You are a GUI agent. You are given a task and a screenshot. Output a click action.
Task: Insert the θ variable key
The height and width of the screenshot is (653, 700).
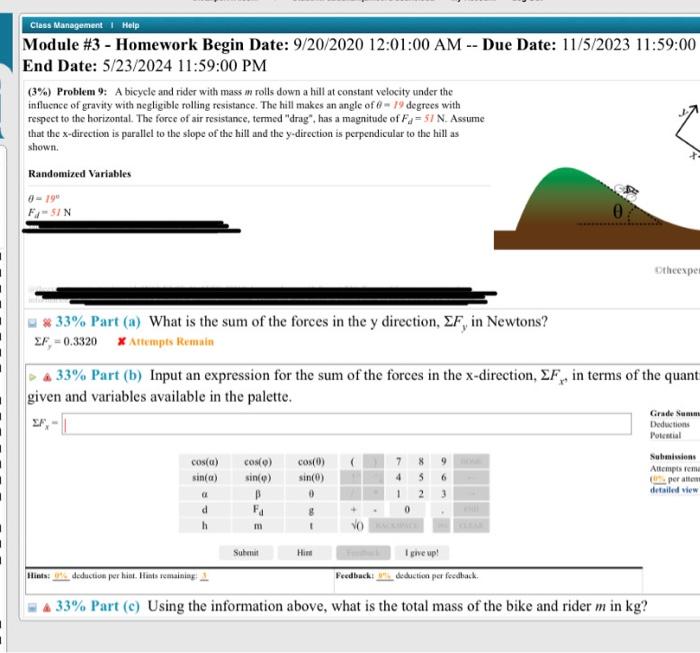[x=311, y=494]
